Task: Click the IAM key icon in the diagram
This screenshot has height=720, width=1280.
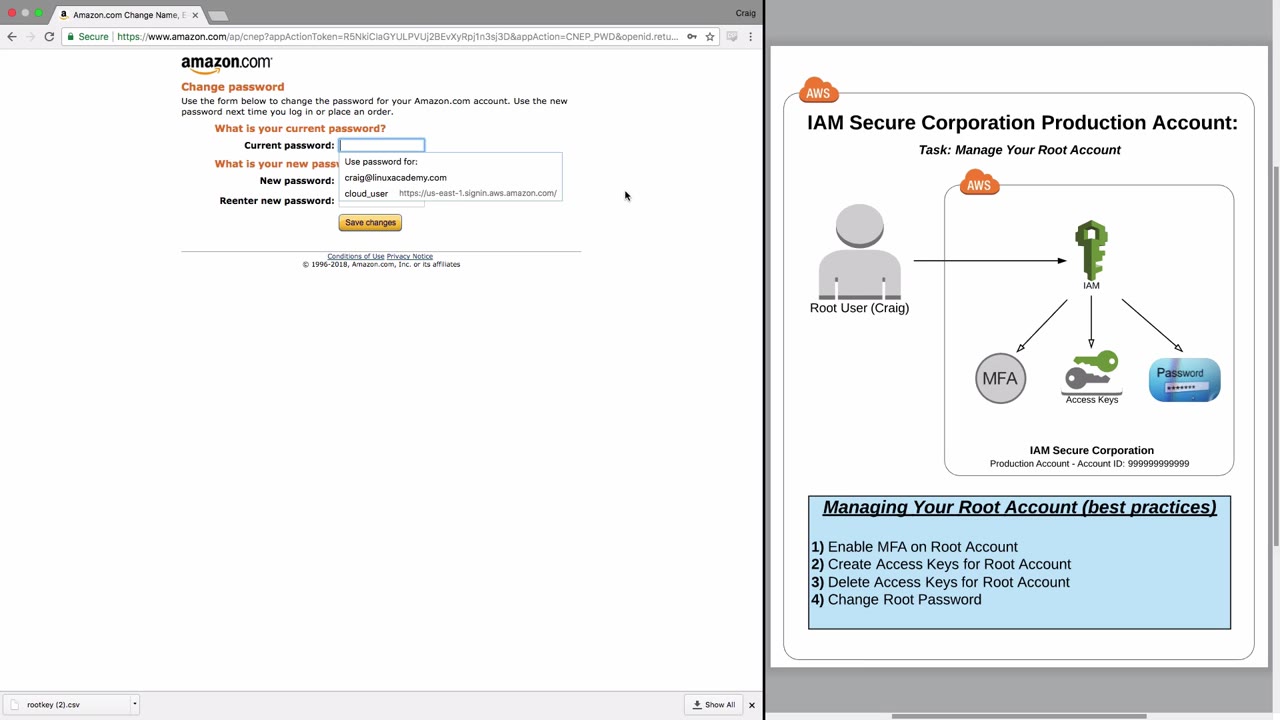Action: tap(1091, 250)
